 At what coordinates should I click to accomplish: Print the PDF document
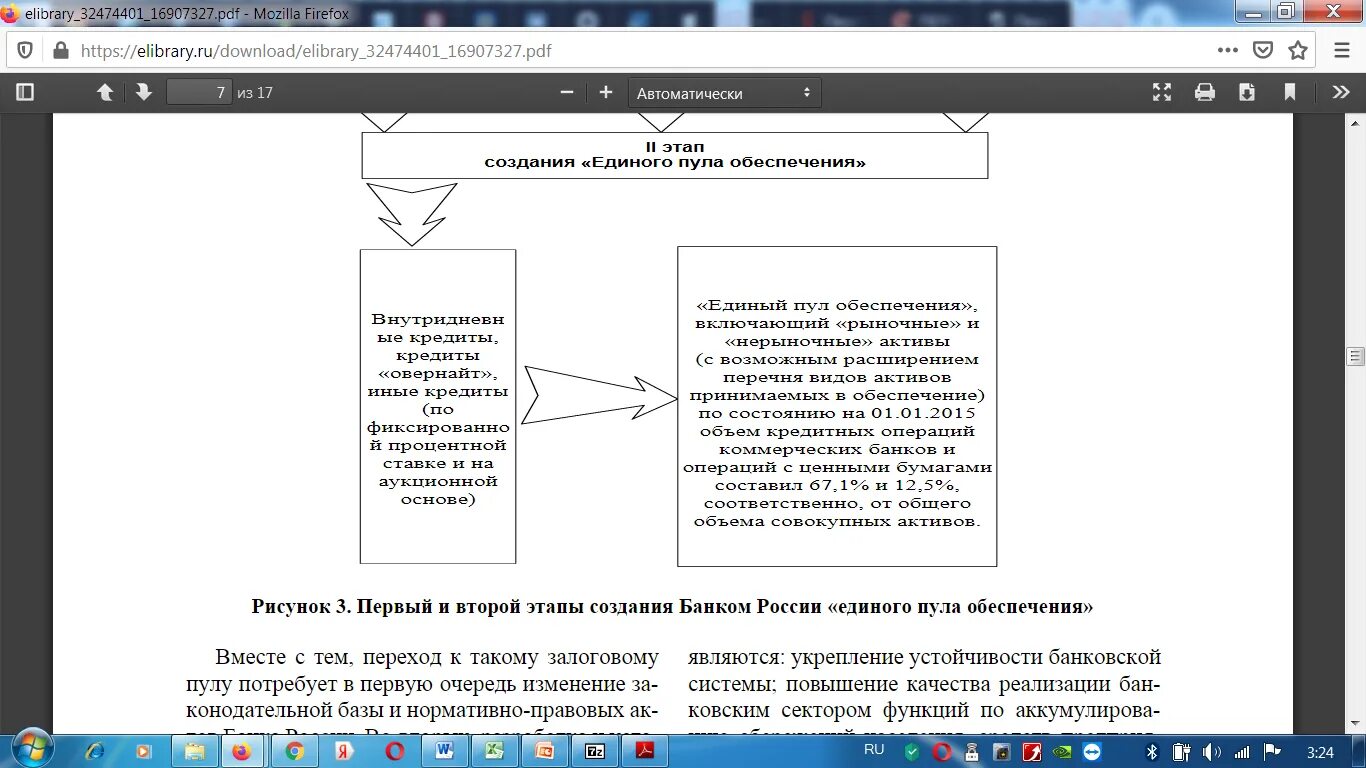pos(1205,92)
